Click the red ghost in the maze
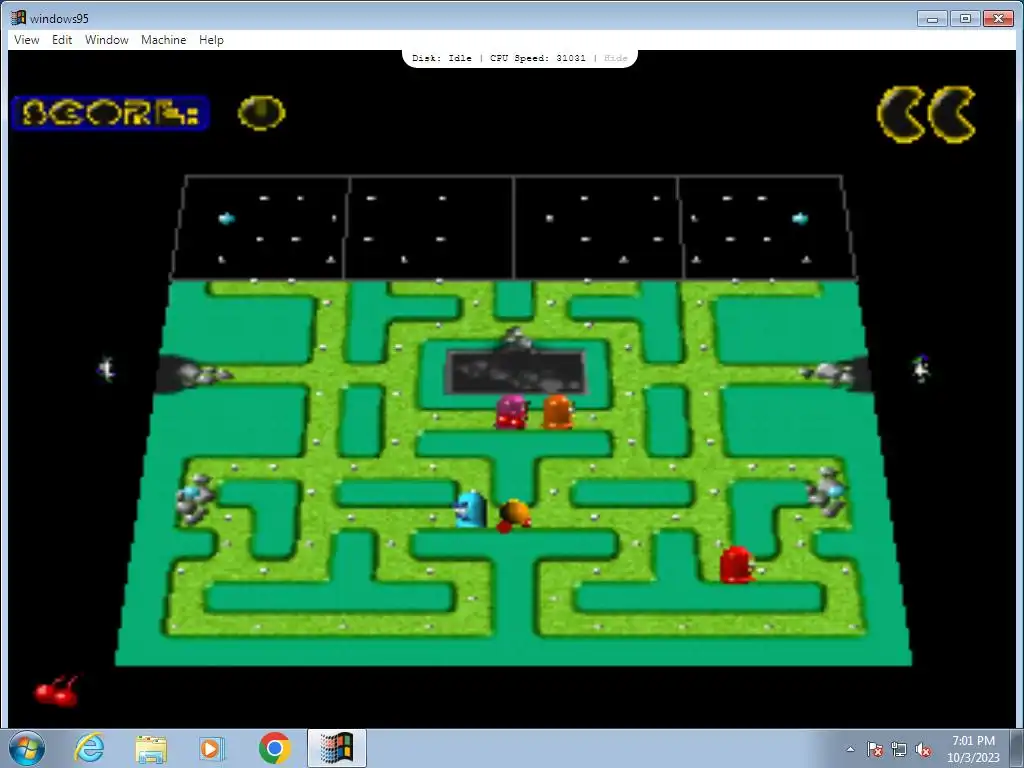1024x768 pixels. pyautogui.click(x=737, y=564)
